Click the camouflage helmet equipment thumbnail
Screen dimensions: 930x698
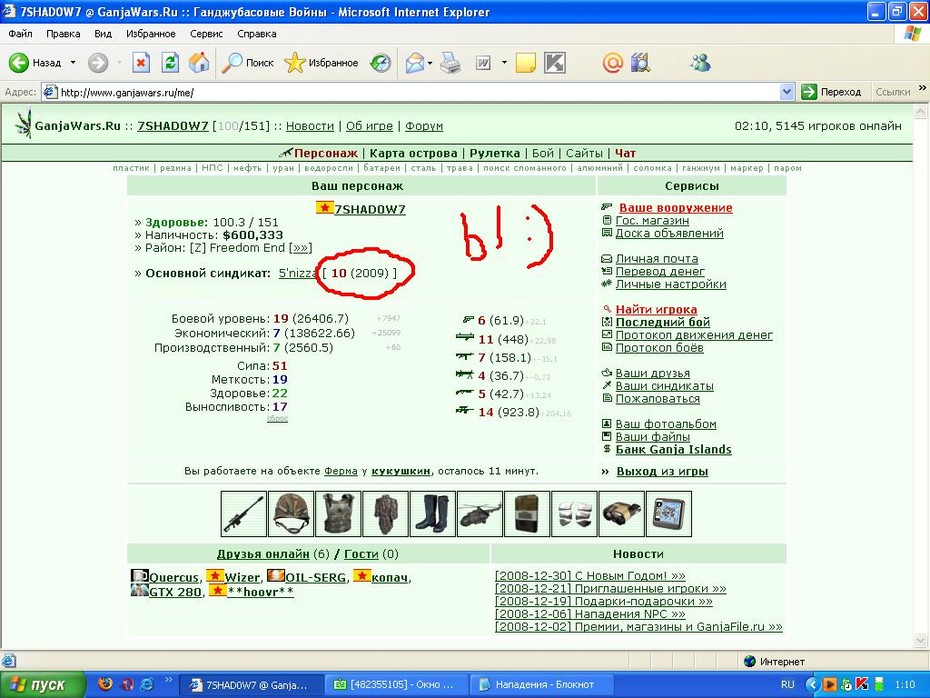click(x=291, y=514)
